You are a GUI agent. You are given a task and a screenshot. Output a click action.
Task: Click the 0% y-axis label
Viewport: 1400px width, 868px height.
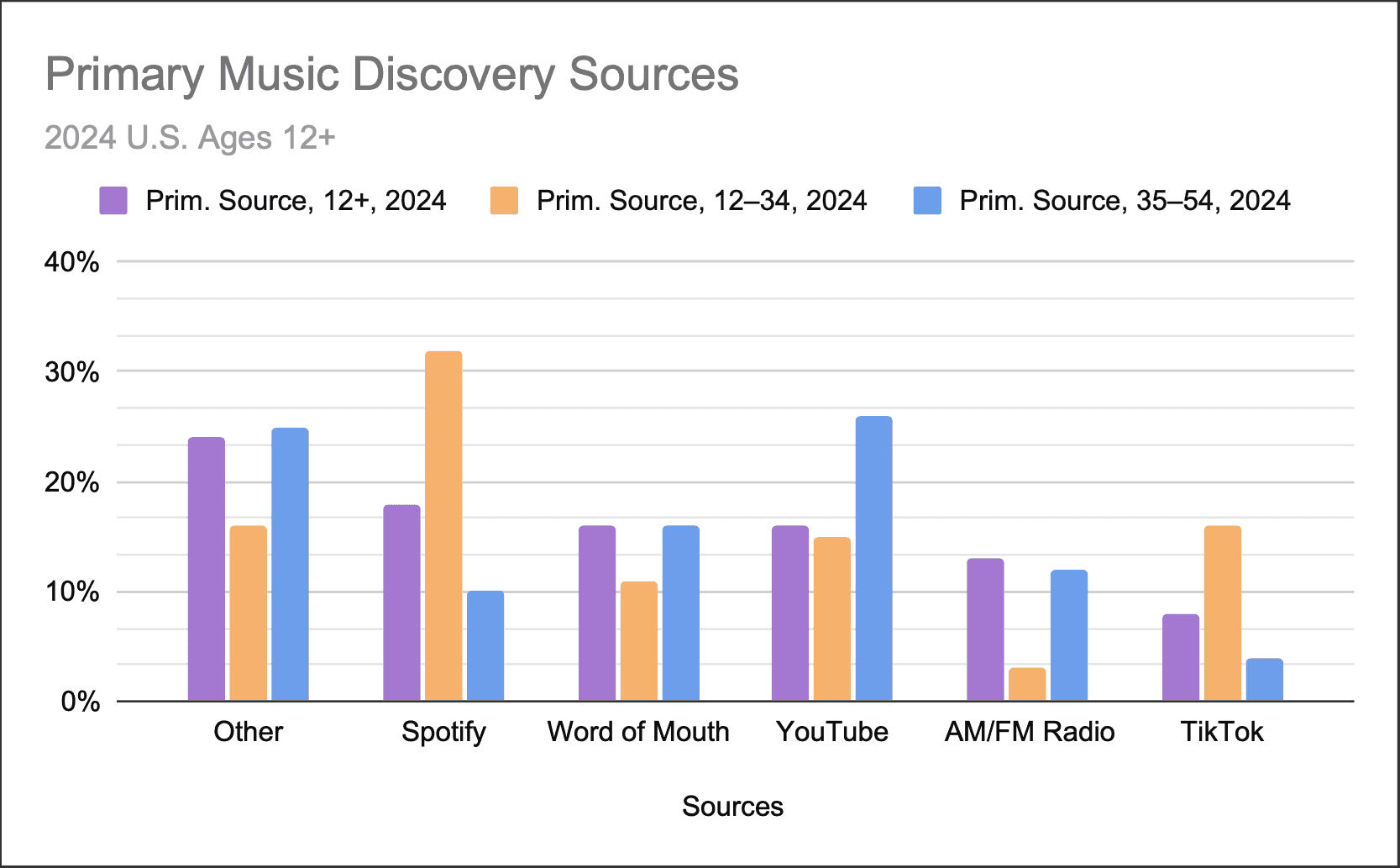(81, 702)
